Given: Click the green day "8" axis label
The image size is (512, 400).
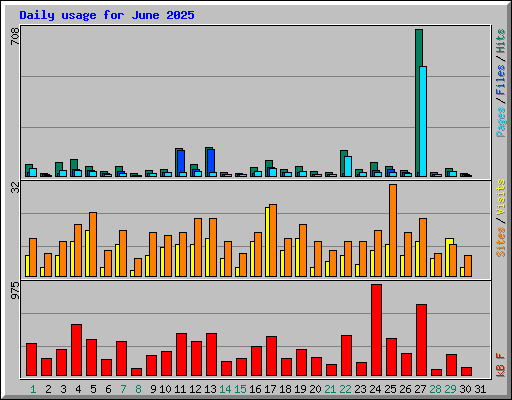Looking at the screenshot, I should click(138, 389).
